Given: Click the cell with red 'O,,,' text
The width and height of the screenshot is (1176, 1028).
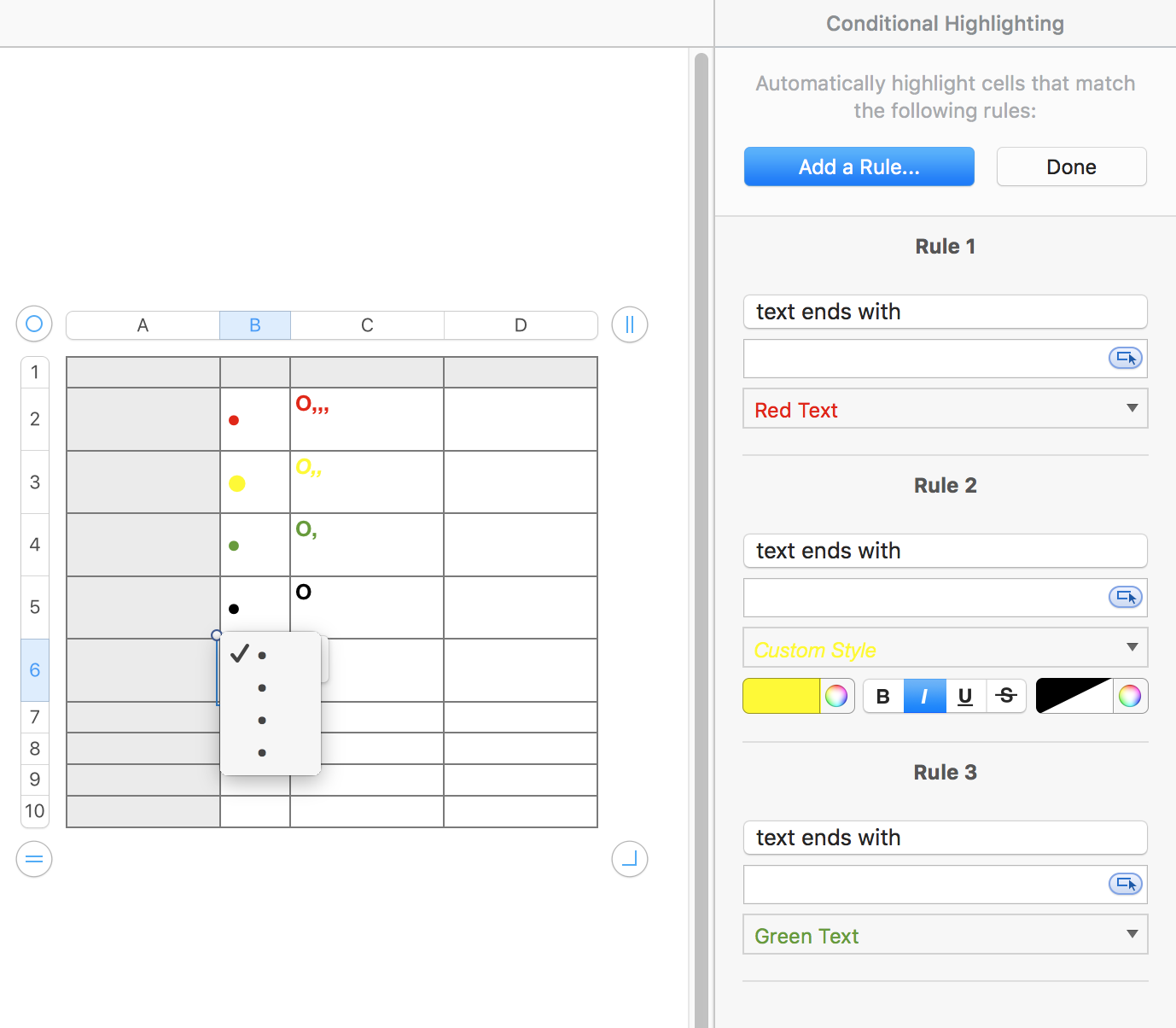Looking at the screenshot, I should tap(367, 419).
